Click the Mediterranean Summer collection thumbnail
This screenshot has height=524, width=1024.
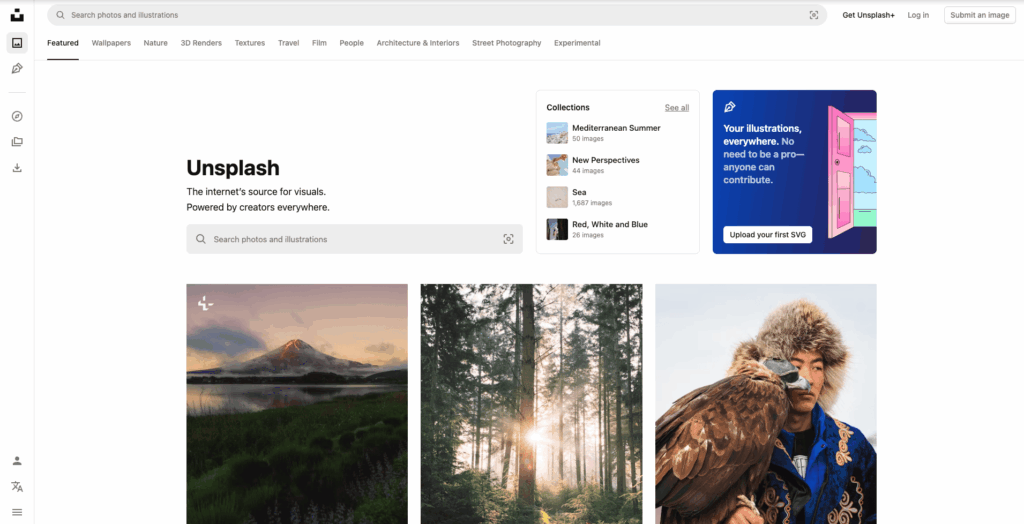coord(557,133)
